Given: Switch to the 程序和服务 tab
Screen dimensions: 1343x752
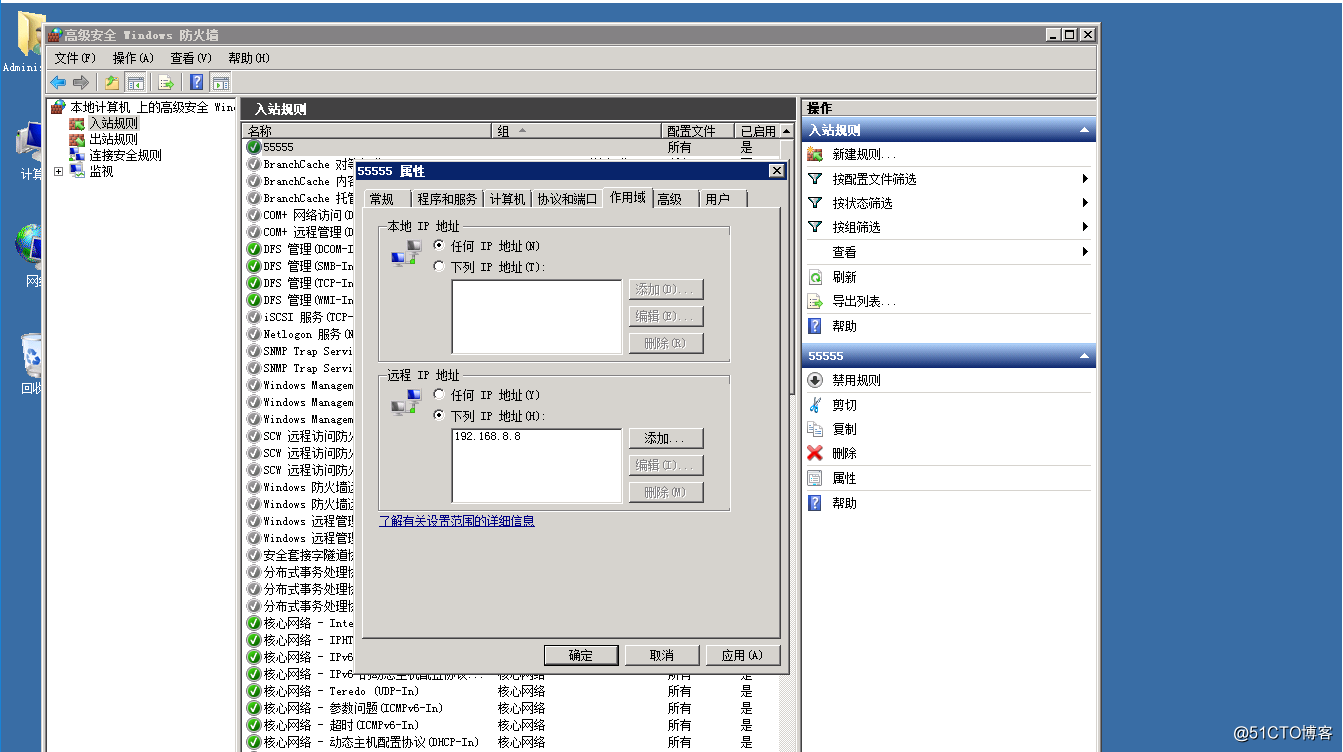Looking at the screenshot, I should point(447,199).
